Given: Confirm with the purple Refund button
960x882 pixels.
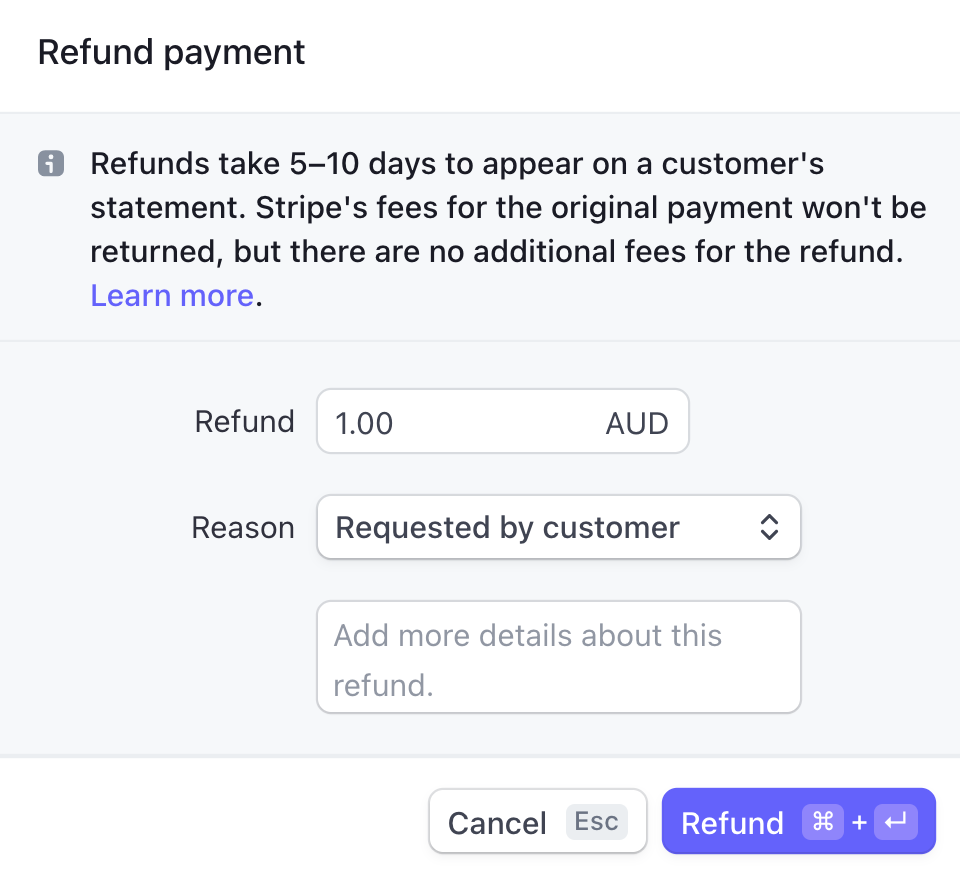Looking at the screenshot, I should pos(733,823).
